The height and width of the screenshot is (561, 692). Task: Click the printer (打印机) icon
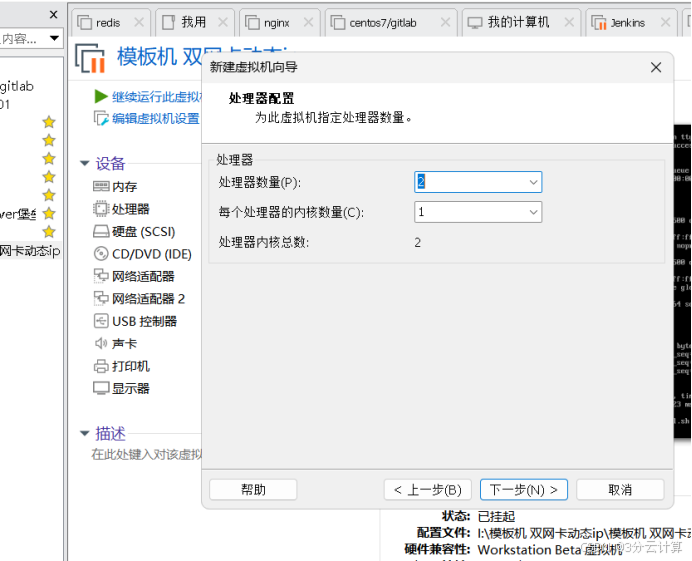tap(100, 366)
